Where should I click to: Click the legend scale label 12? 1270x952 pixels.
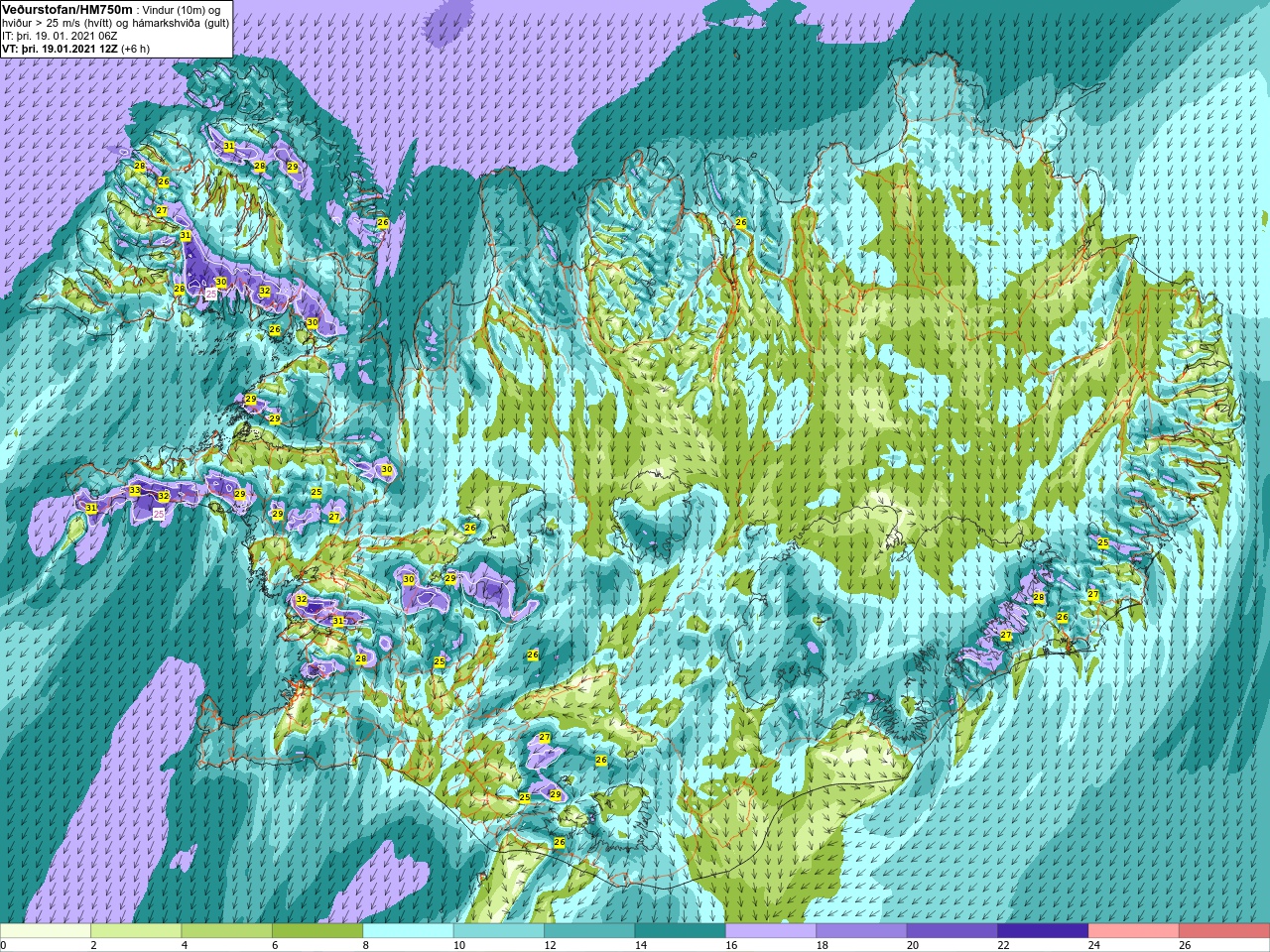point(550,946)
